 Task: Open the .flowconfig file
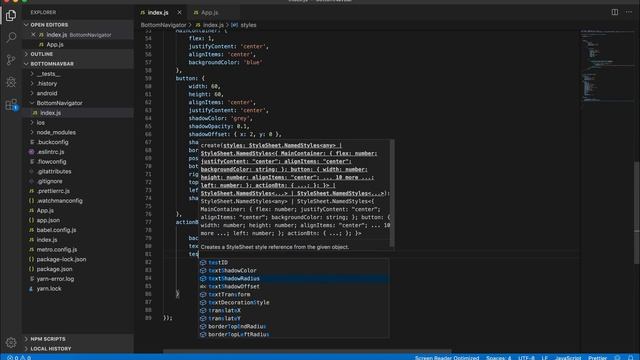click(x=78, y=162)
